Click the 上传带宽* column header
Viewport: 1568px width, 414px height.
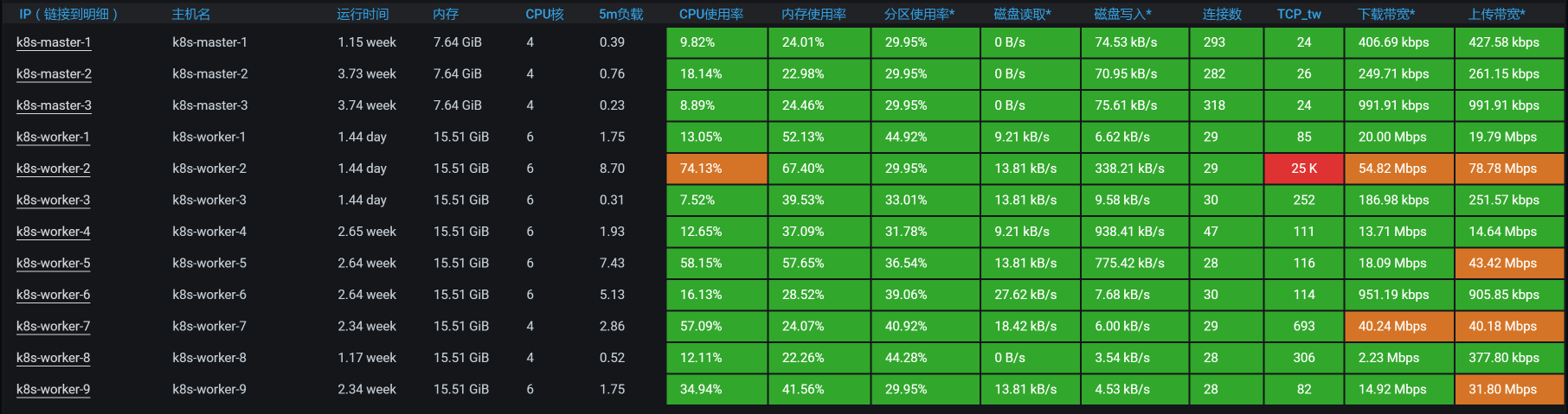pos(1497,14)
